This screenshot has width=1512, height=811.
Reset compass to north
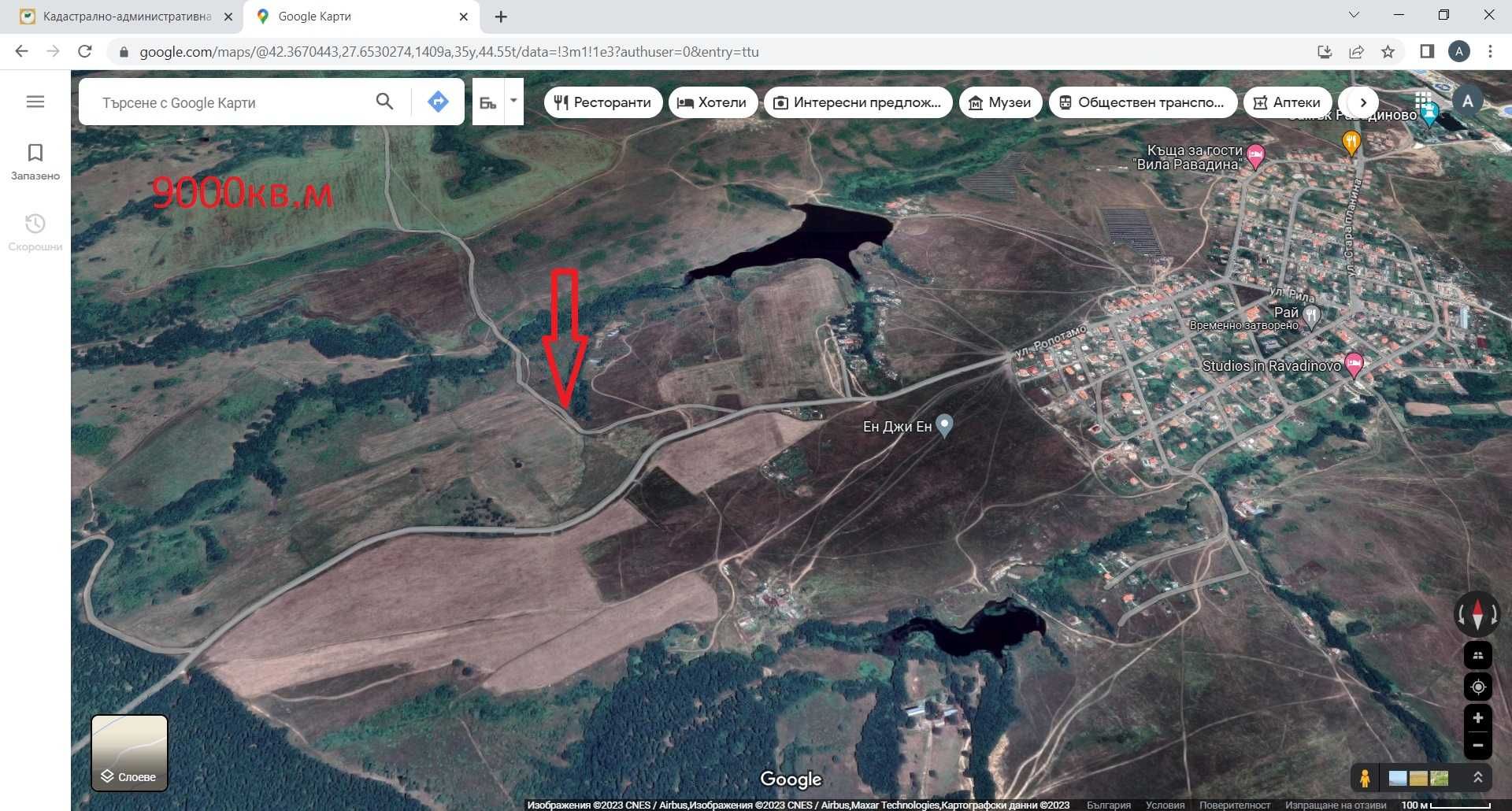point(1477,614)
